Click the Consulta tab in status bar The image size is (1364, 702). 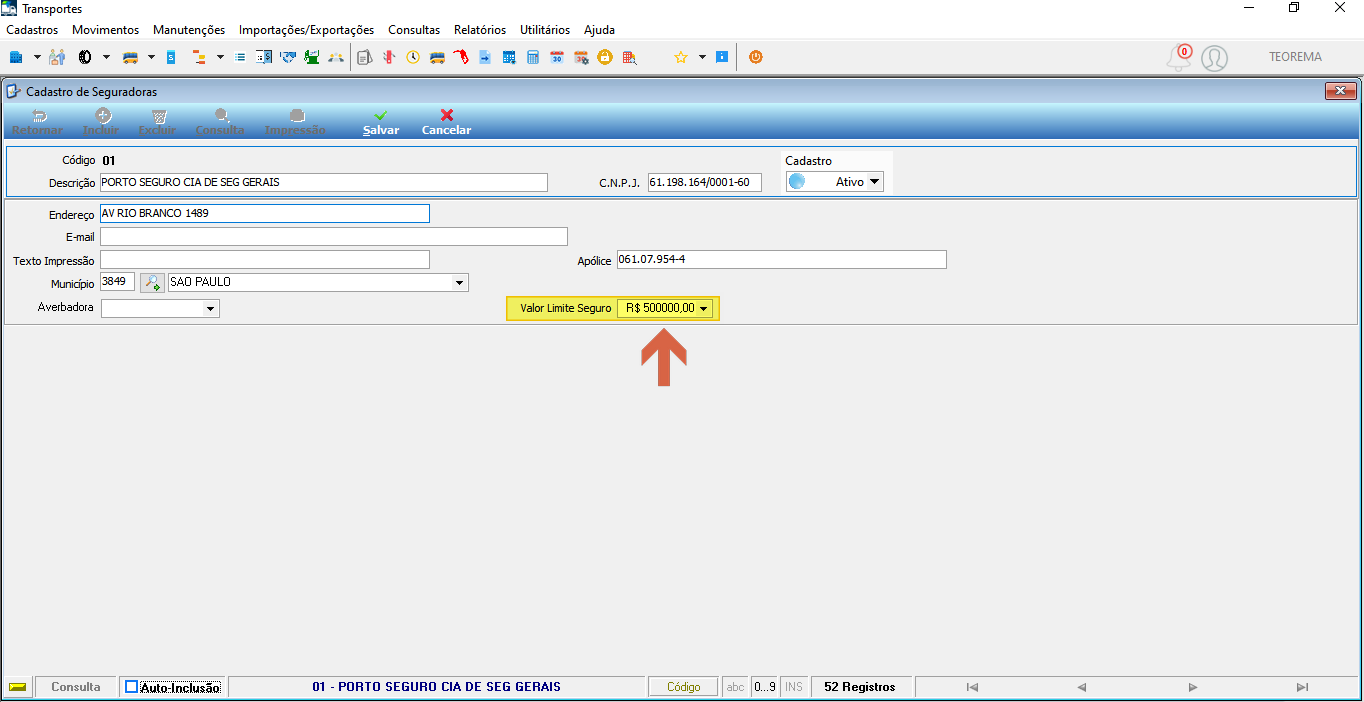tap(76, 687)
